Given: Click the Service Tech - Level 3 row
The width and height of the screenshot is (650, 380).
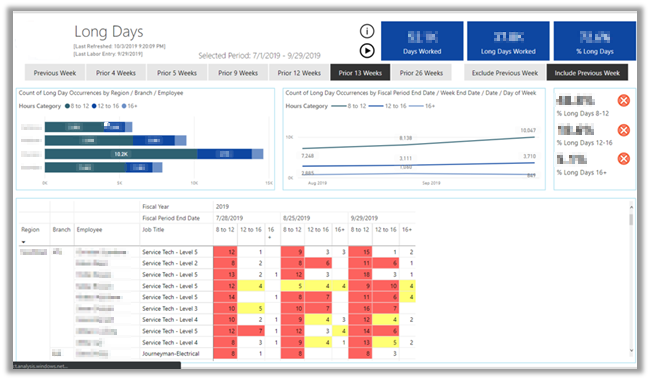Looking at the screenshot, I should pyautogui.click(x=170, y=308).
